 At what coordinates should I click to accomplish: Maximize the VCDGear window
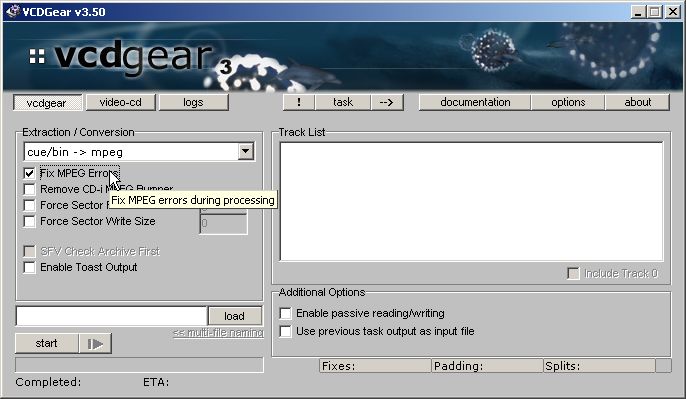(x=655, y=12)
